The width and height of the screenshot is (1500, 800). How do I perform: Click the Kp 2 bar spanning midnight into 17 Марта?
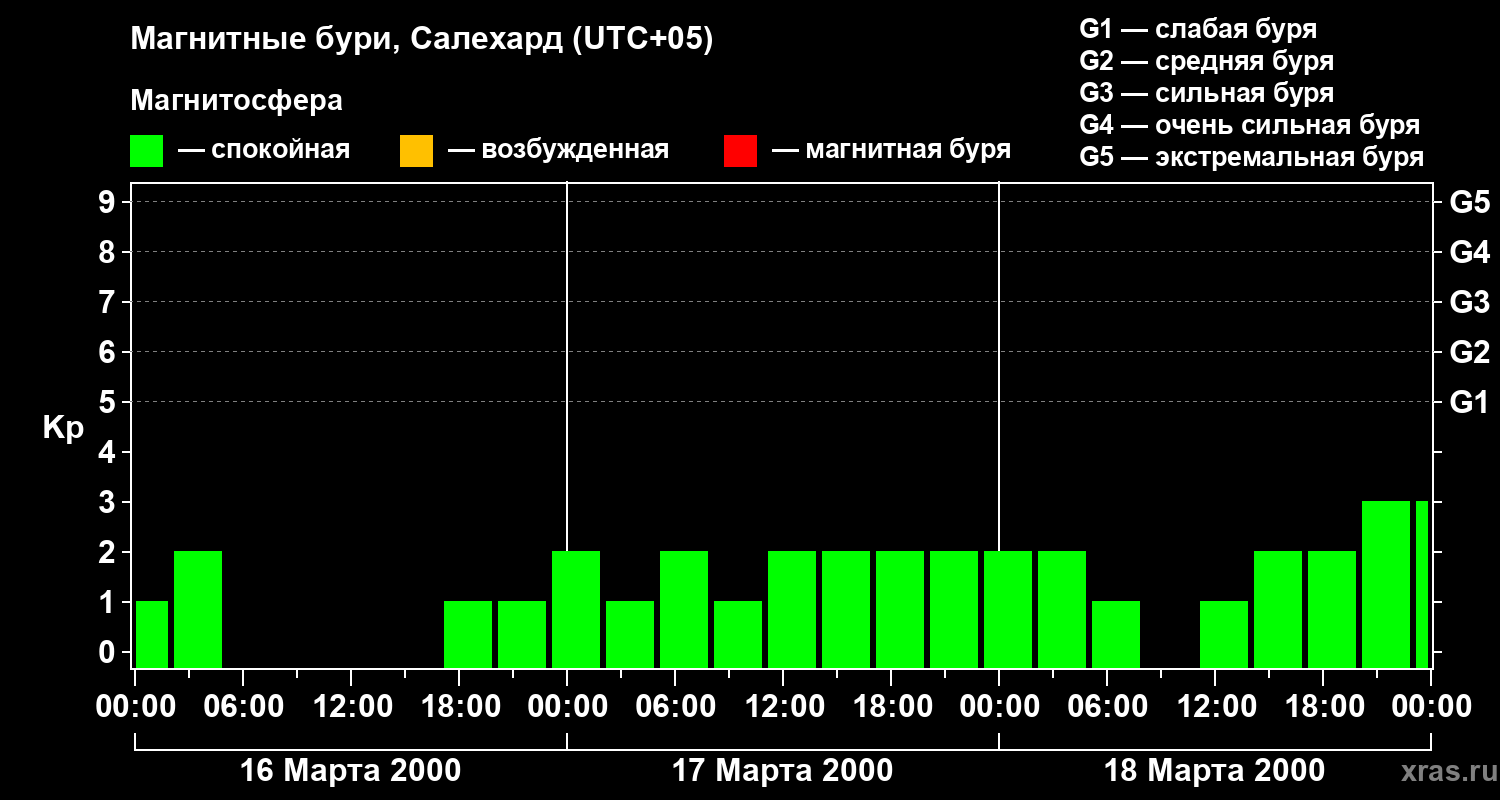pos(576,610)
